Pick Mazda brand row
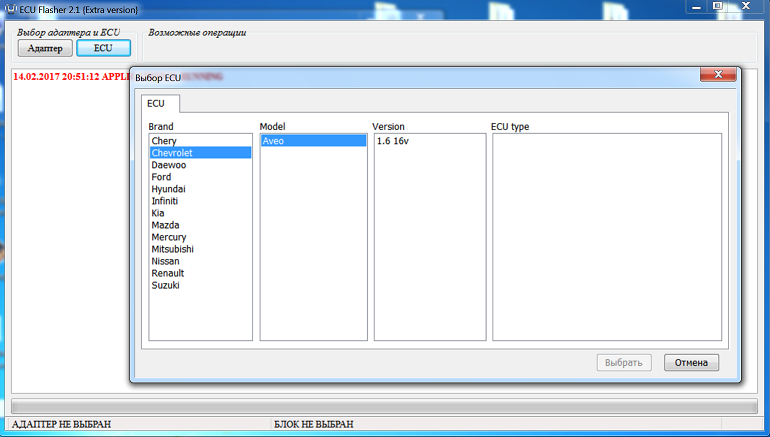770x437 pixels. coord(200,225)
